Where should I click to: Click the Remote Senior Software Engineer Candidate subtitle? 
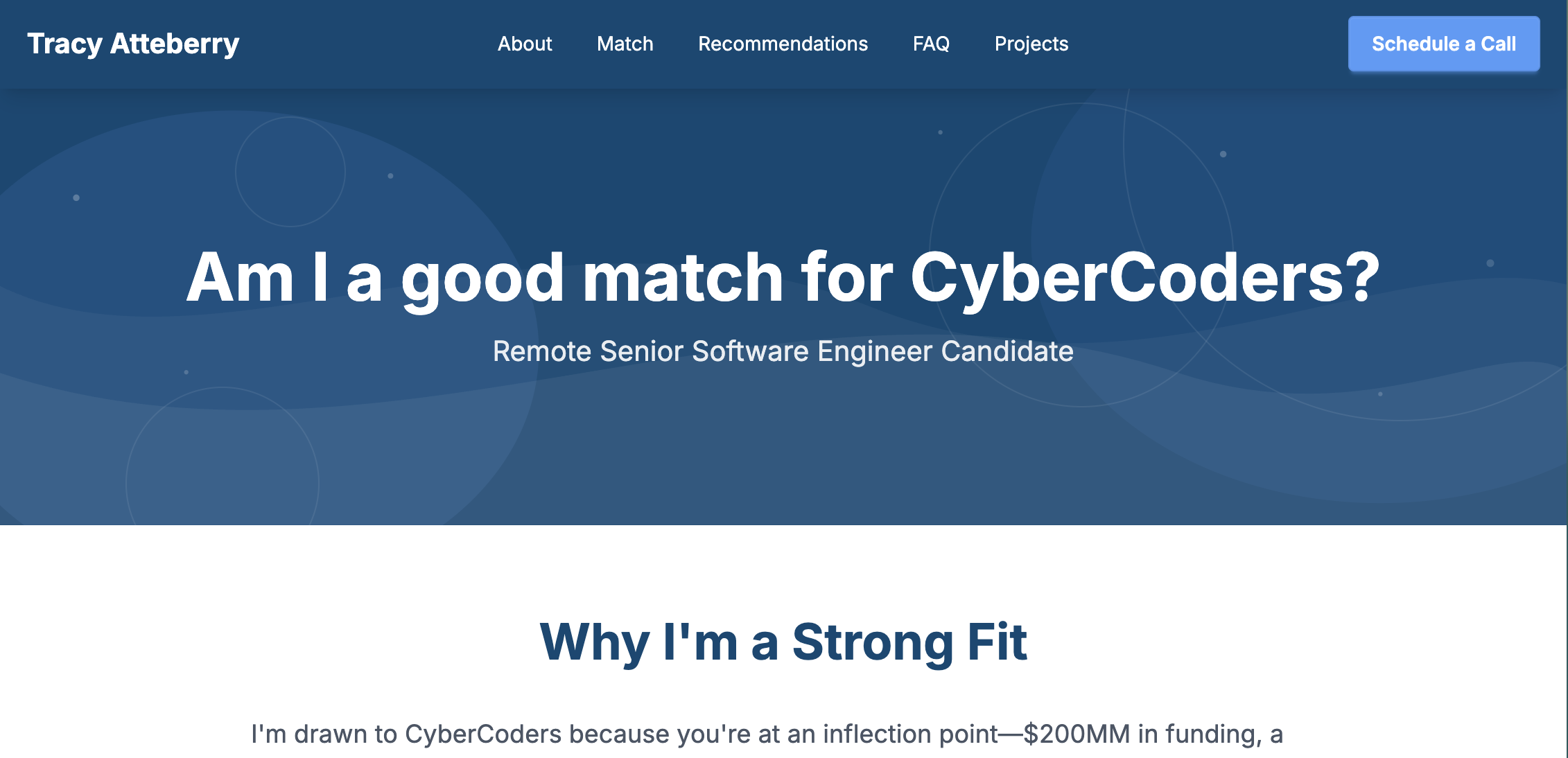783,351
